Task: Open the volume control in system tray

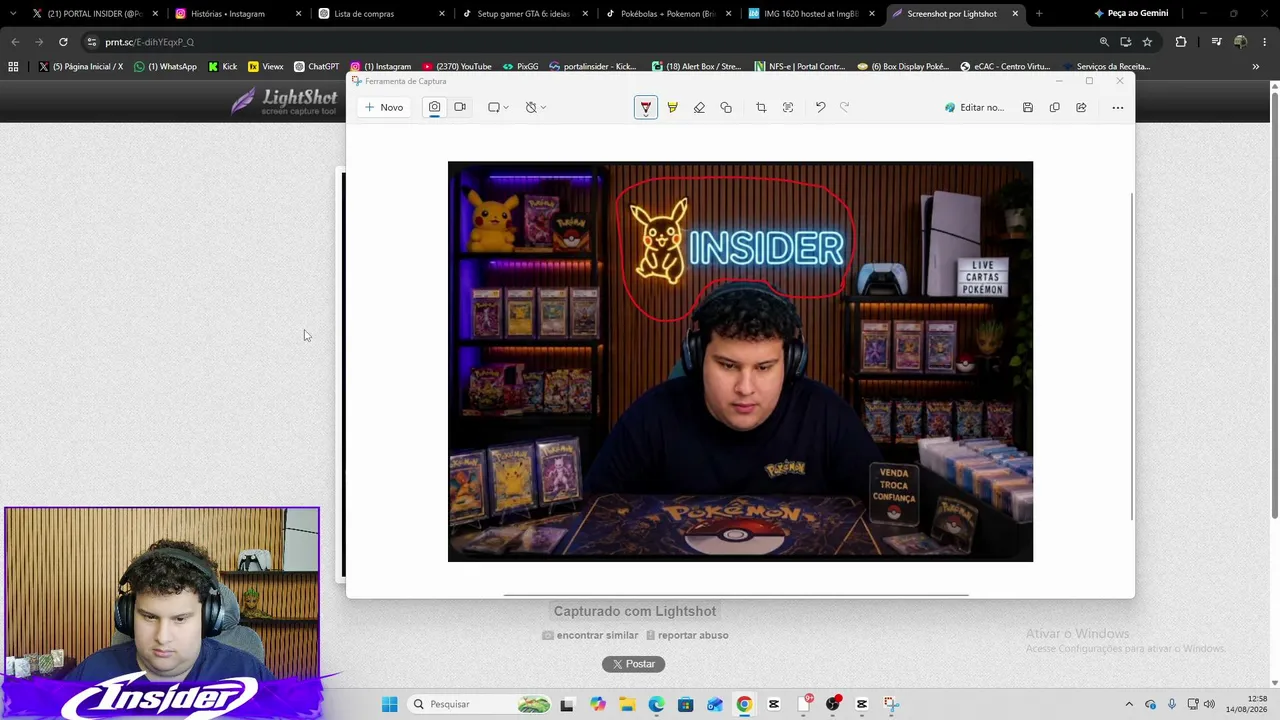Action: click(1209, 704)
